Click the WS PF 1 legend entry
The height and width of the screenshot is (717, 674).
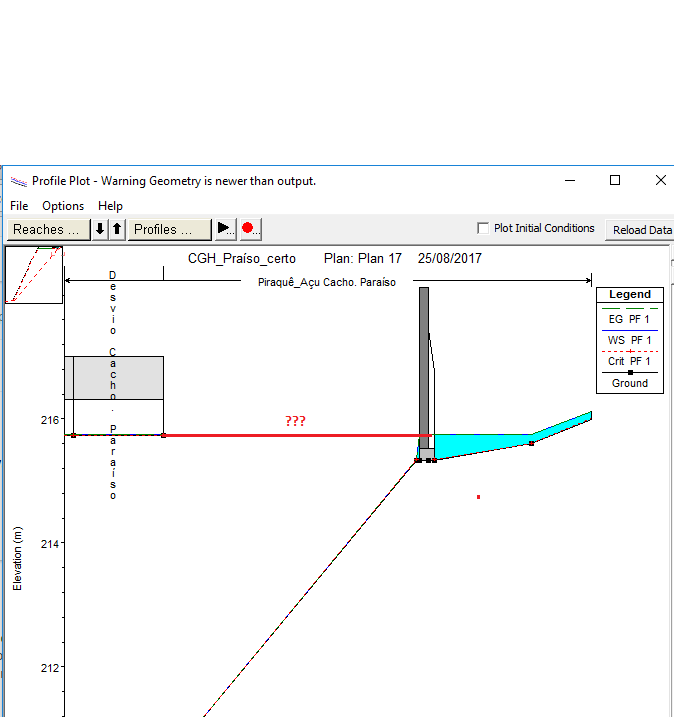tap(630, 340)
